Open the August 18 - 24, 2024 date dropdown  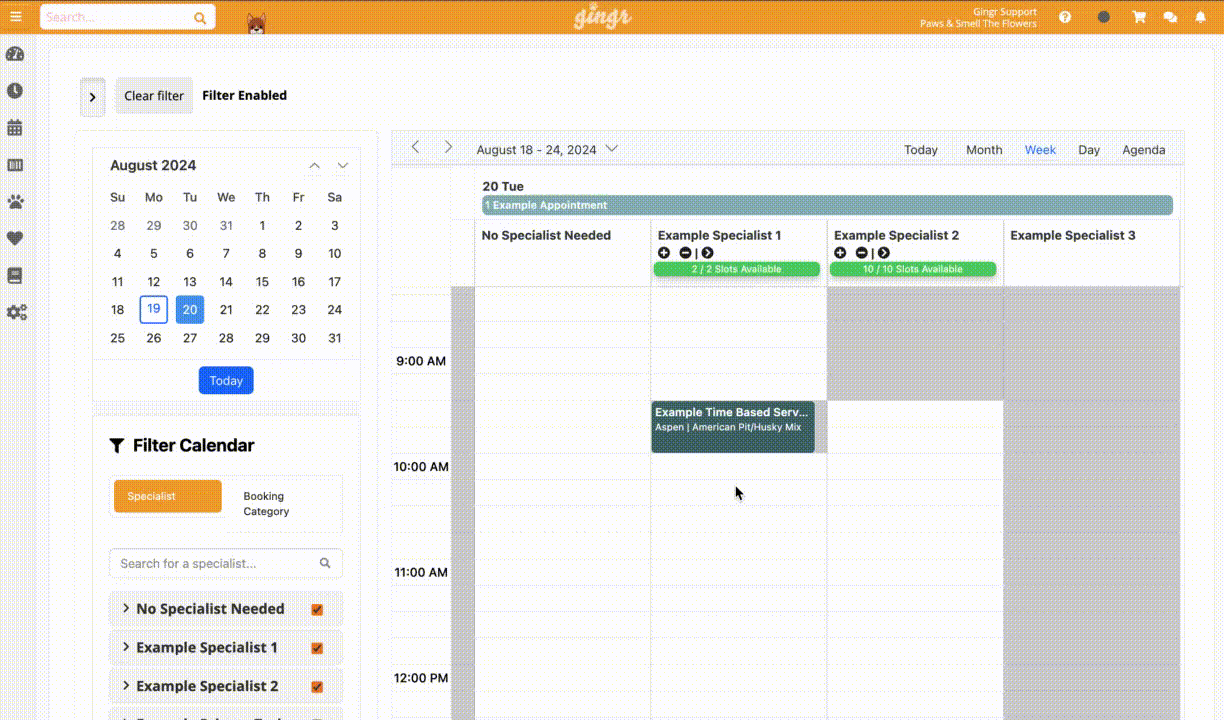547,150
